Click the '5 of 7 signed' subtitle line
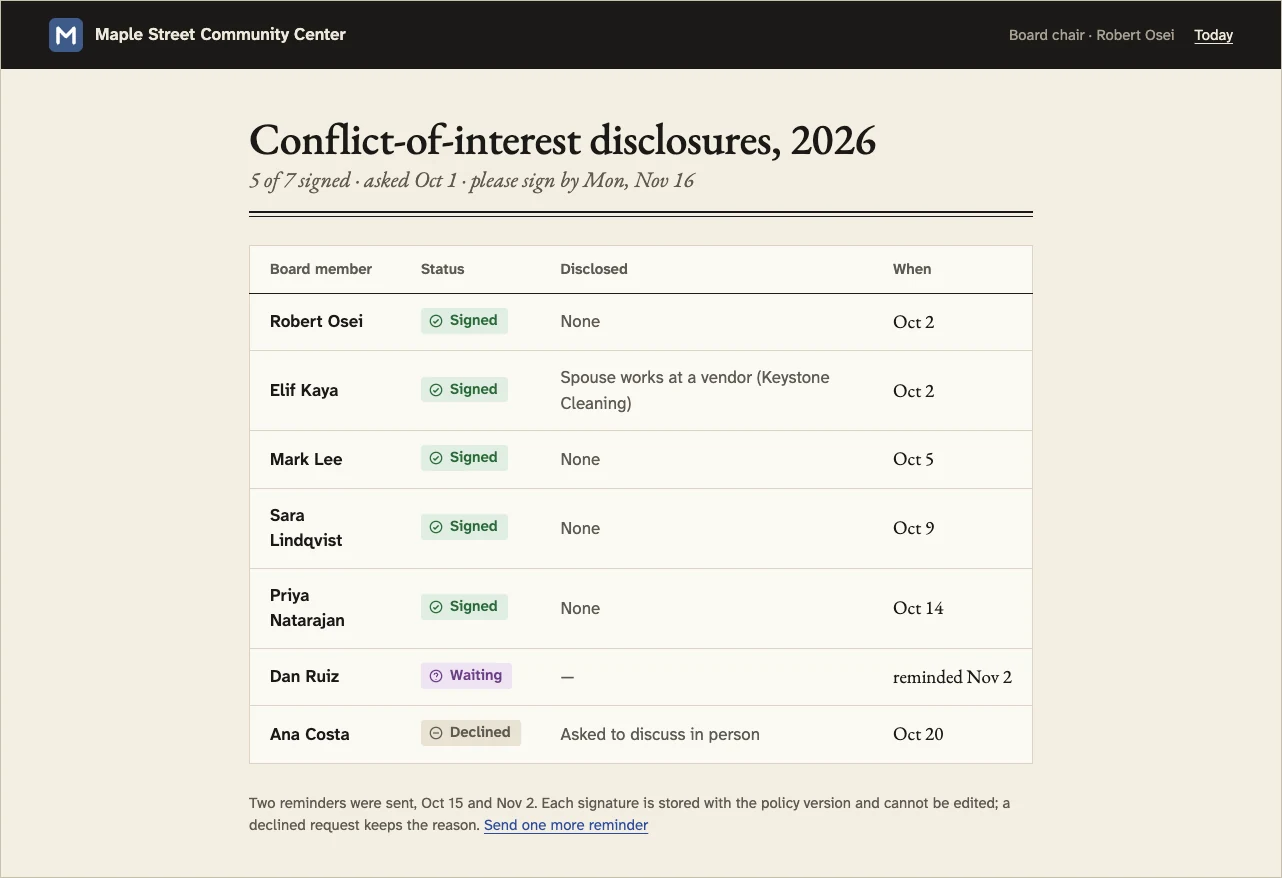 point(472,181)
